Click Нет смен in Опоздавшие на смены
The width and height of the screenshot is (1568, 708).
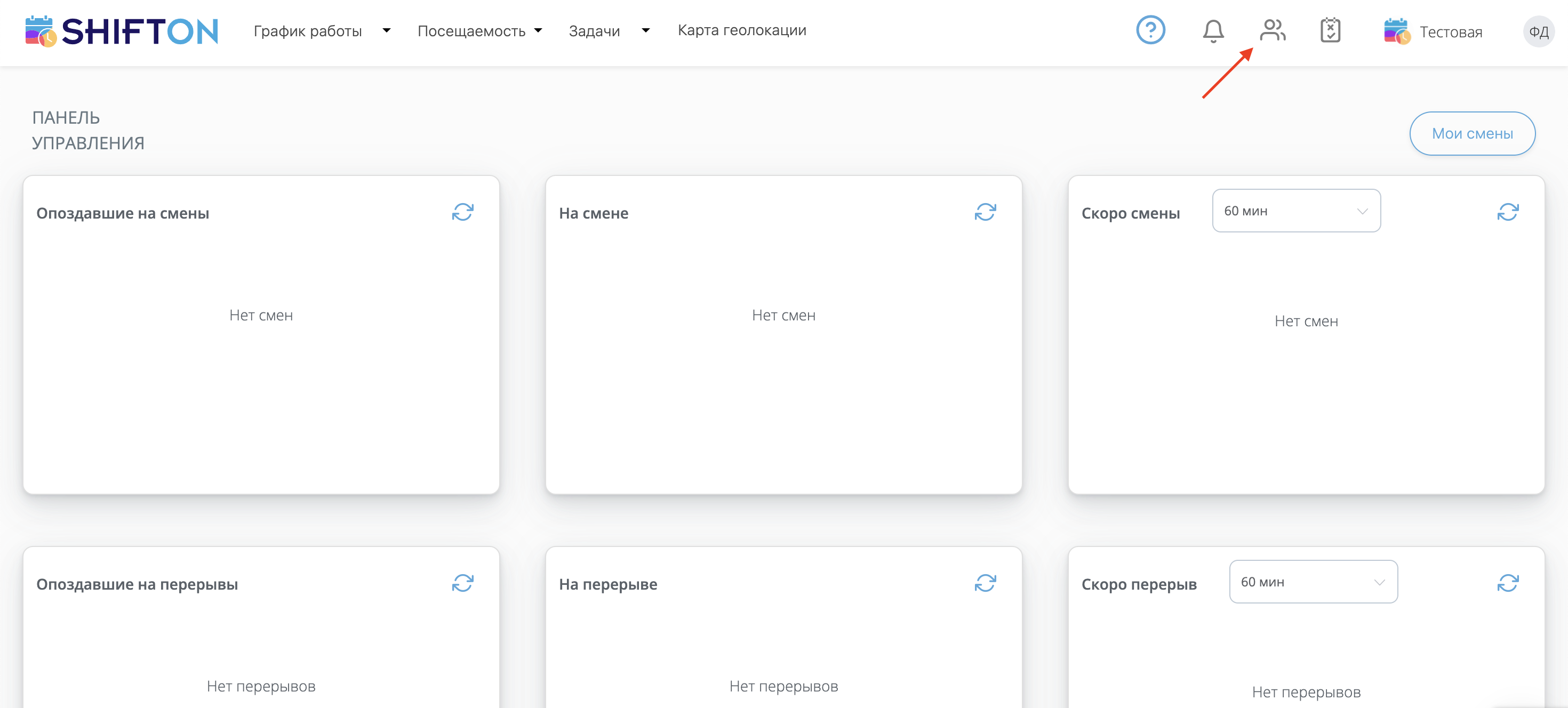click(x=261, y=315)
